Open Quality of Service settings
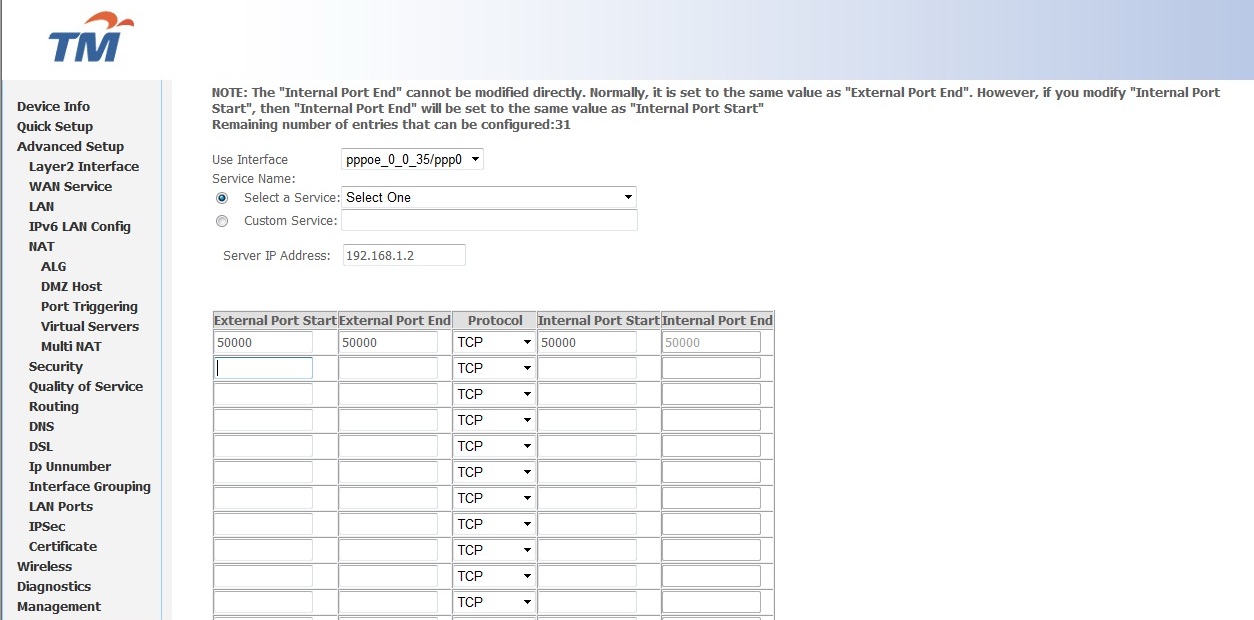Image resolution: width=1254 pixels, height=620 pixels. 86,386
